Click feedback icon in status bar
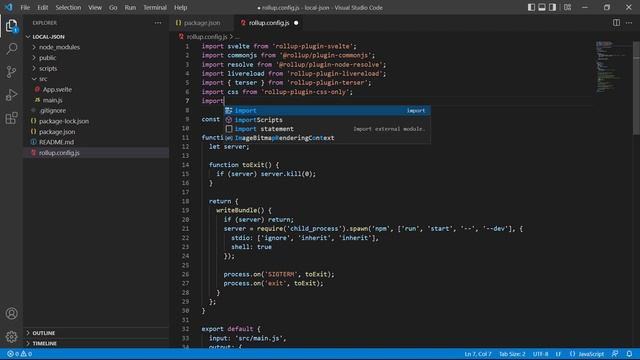640x360 pixels. click(615, 354)
